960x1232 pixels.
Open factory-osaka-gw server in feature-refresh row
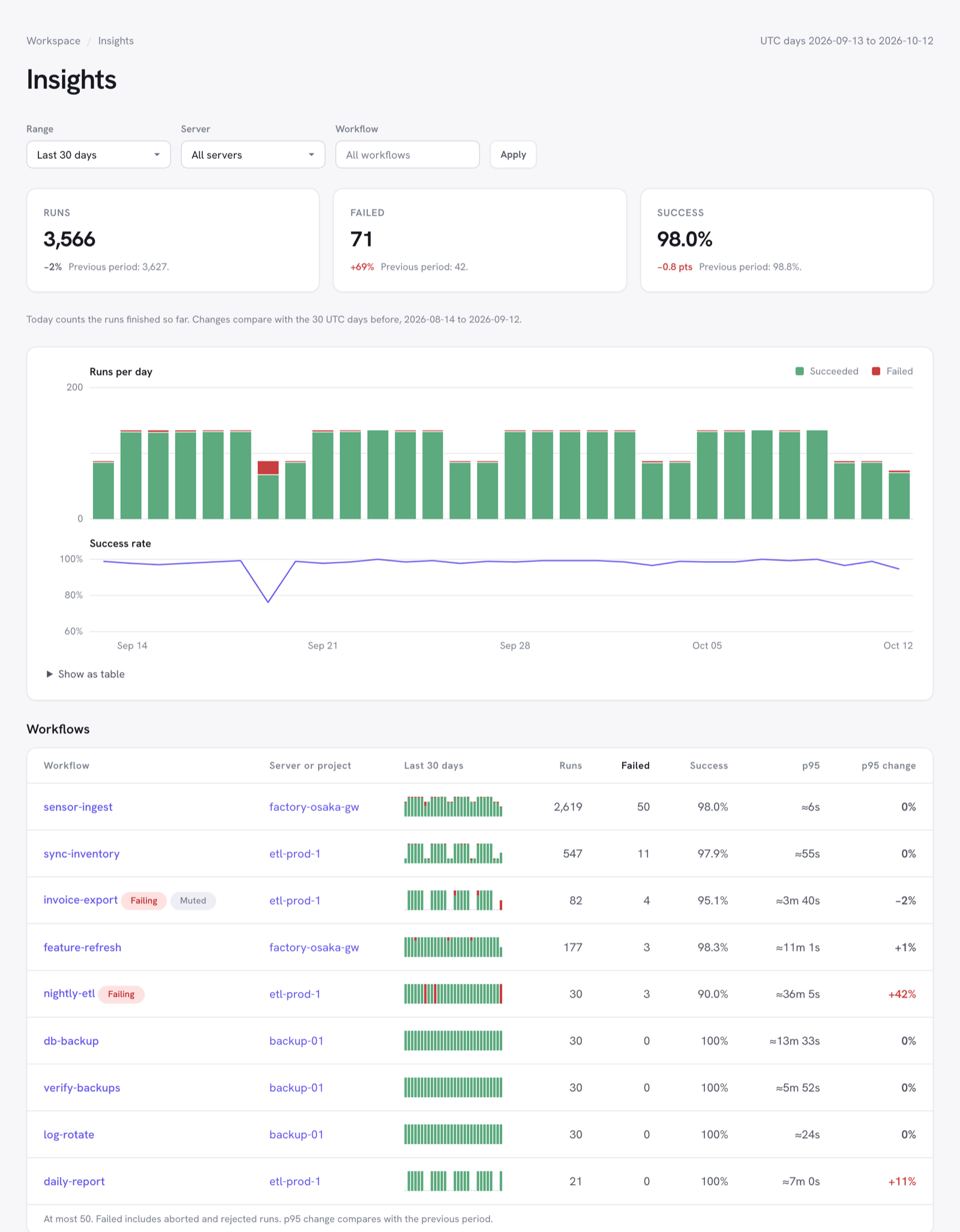click(314, 947)
